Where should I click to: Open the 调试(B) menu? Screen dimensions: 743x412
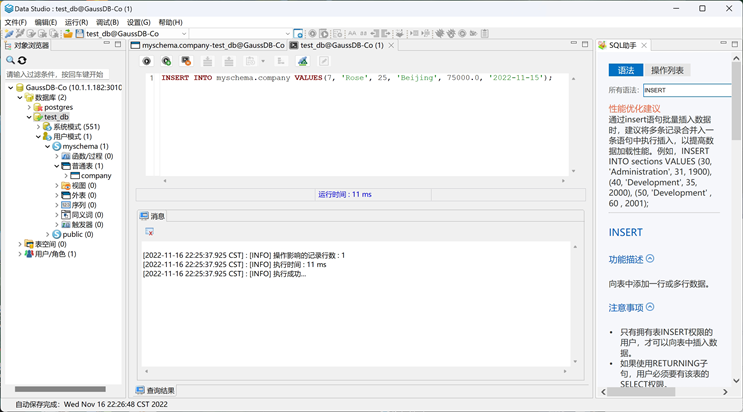point(108,22)
